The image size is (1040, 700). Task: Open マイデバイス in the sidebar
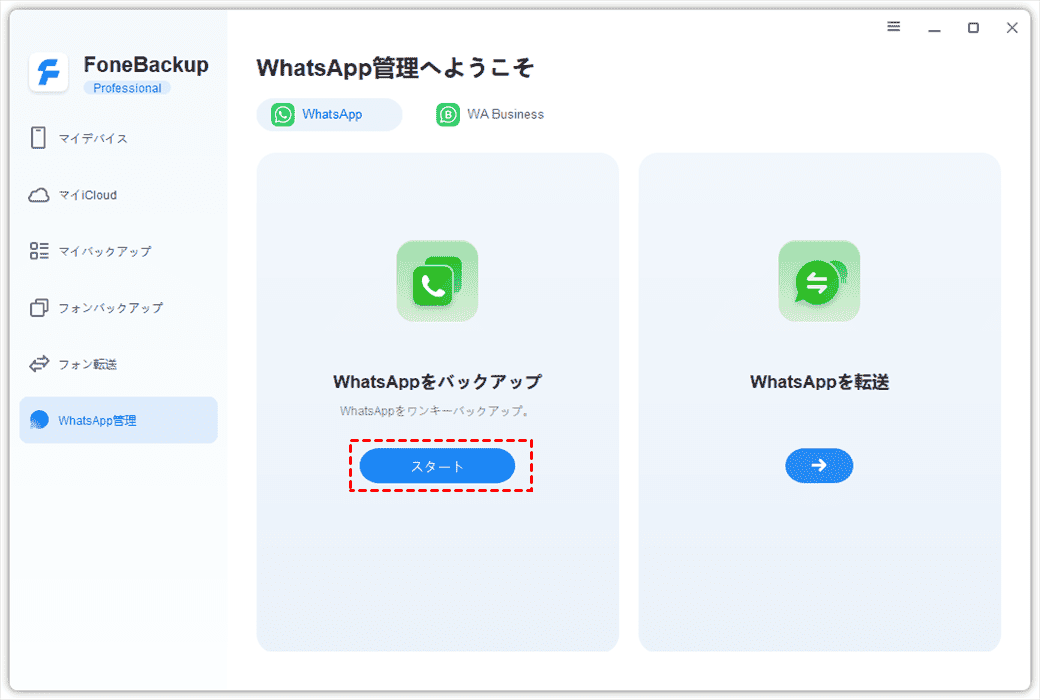(118, 138)
